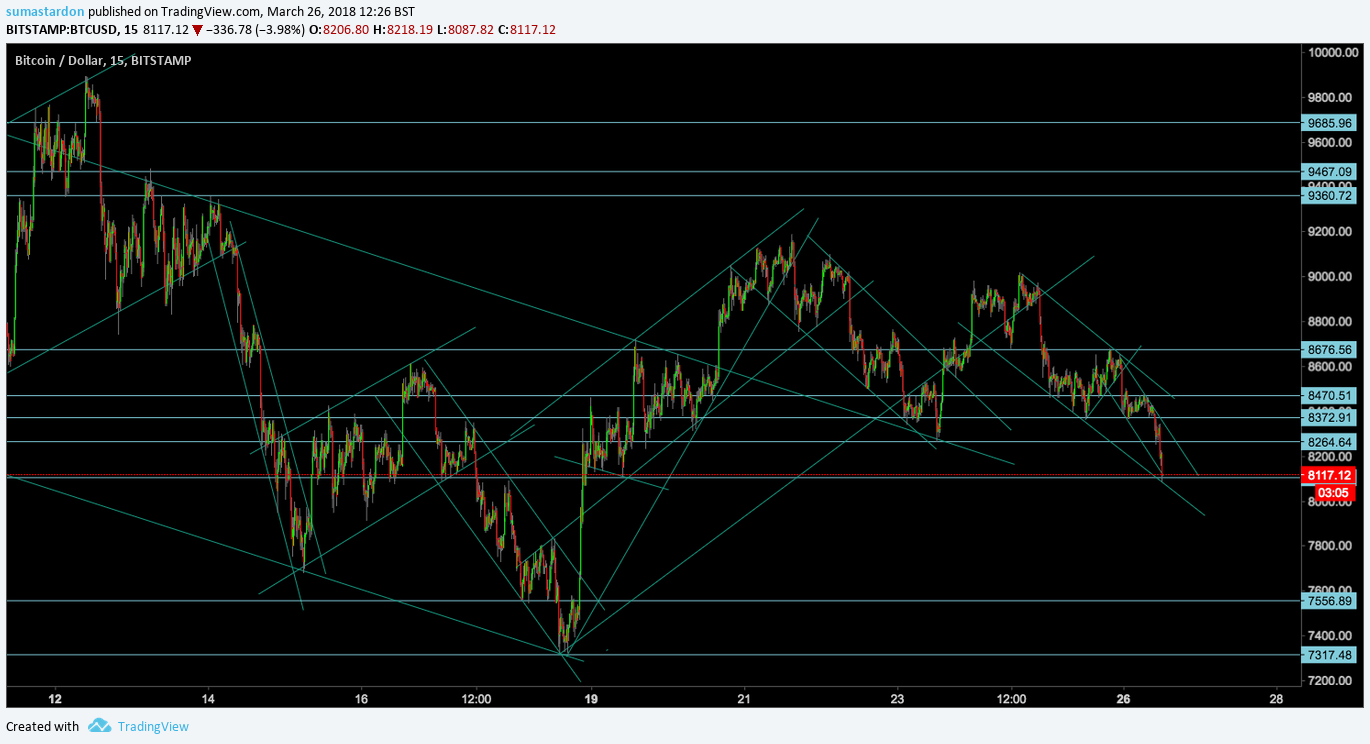Click the C:8117.12 close value
The width and height of the screenshot is (1370, 744).
(x=527, y=29)
